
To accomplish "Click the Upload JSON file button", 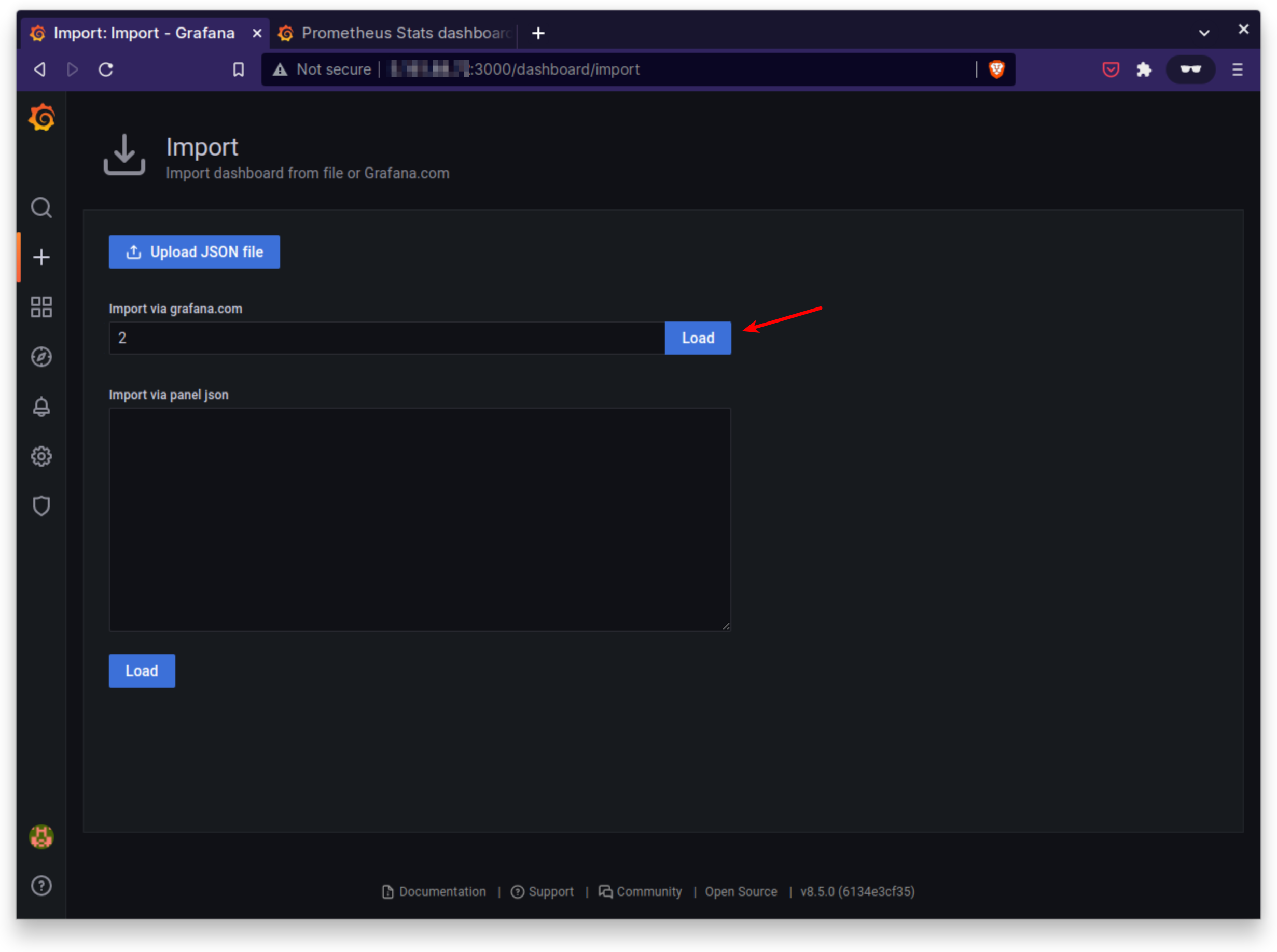I will tap(193, 252).
